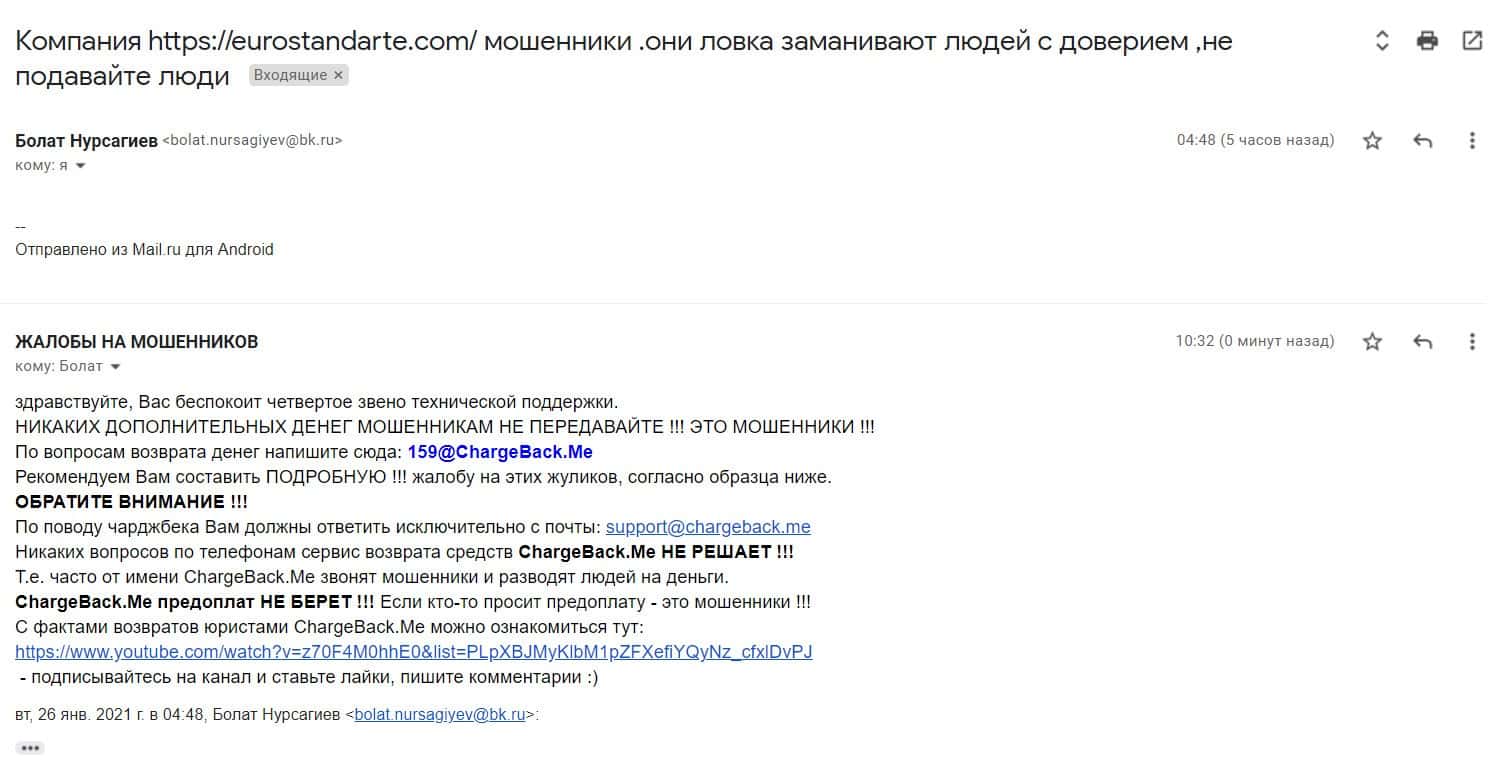Screen dimensions: 1502x773
Task: Expand recipient details under Болат Нурсагиев
Action: point(81,166)
